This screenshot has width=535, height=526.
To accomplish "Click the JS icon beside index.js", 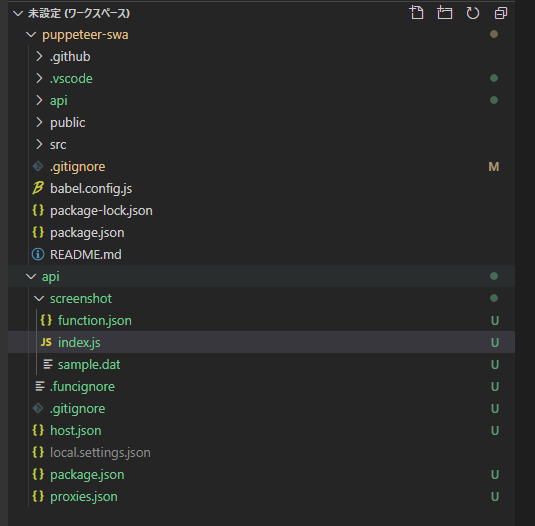I will (46, 342).
